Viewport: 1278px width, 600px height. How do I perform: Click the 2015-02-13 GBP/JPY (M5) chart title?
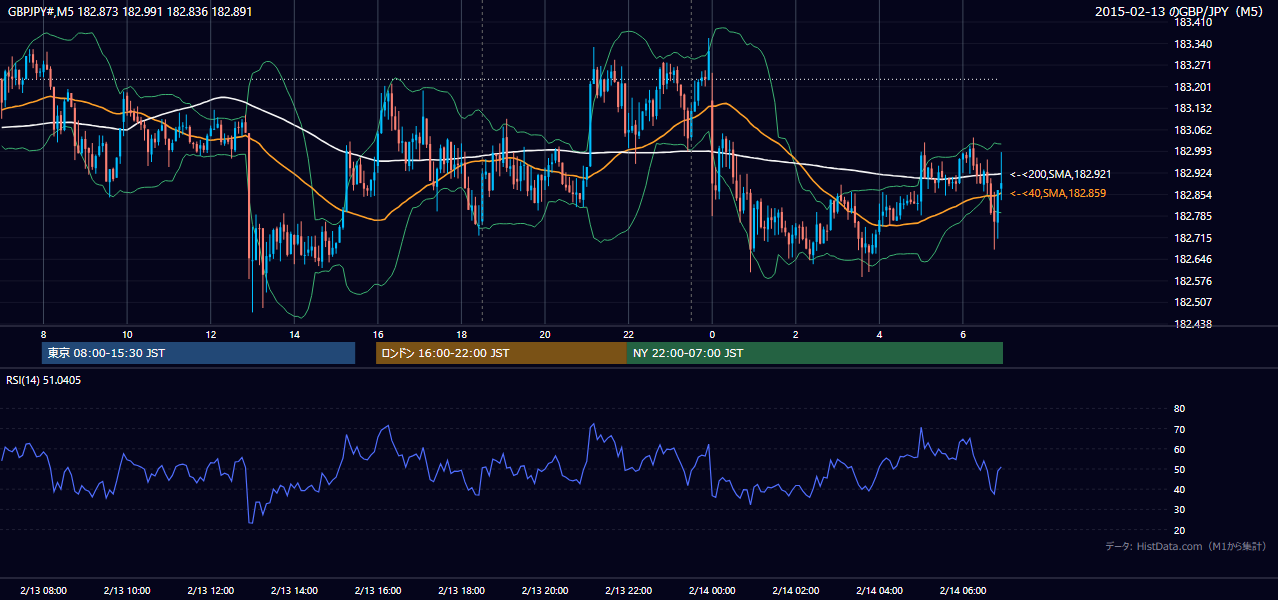click(x=1180, y=11)
